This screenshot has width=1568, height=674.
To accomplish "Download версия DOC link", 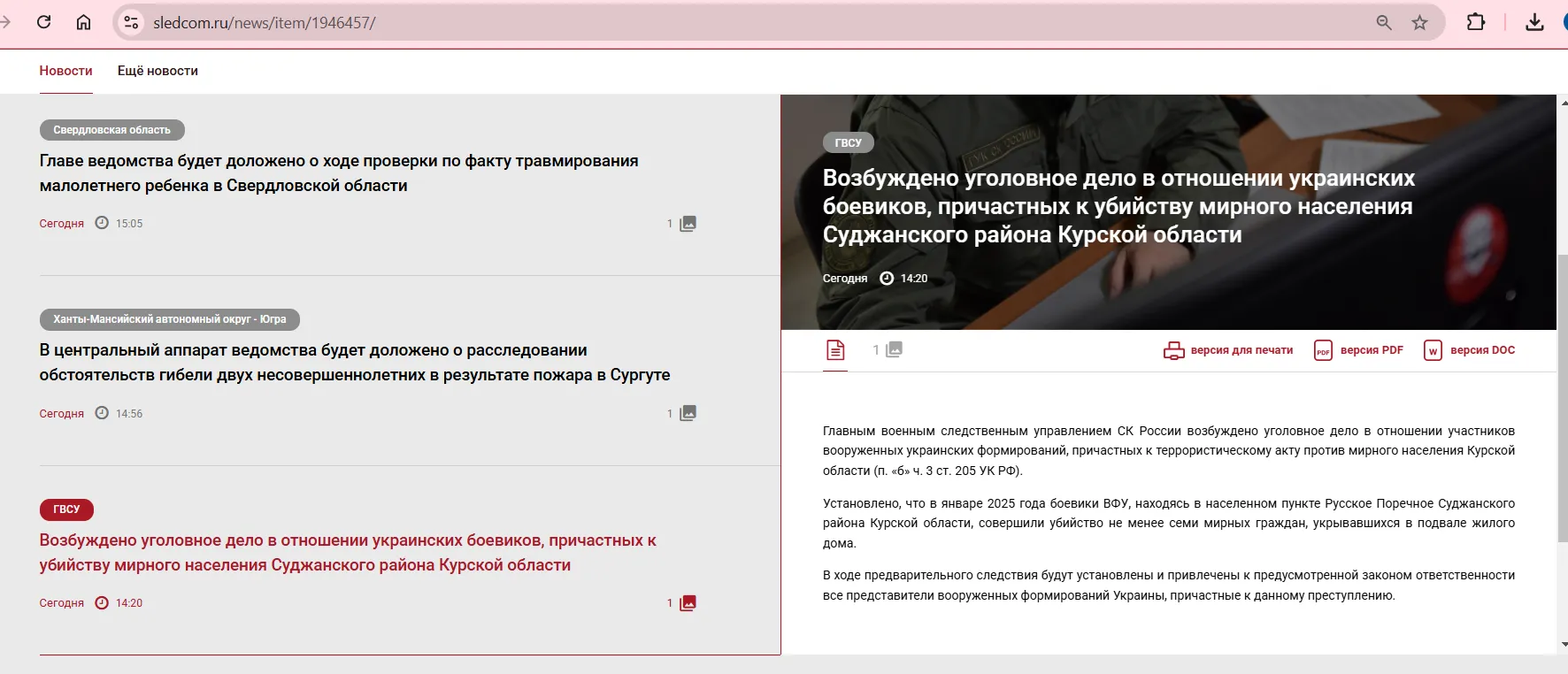I will (x=1482, y=350).
